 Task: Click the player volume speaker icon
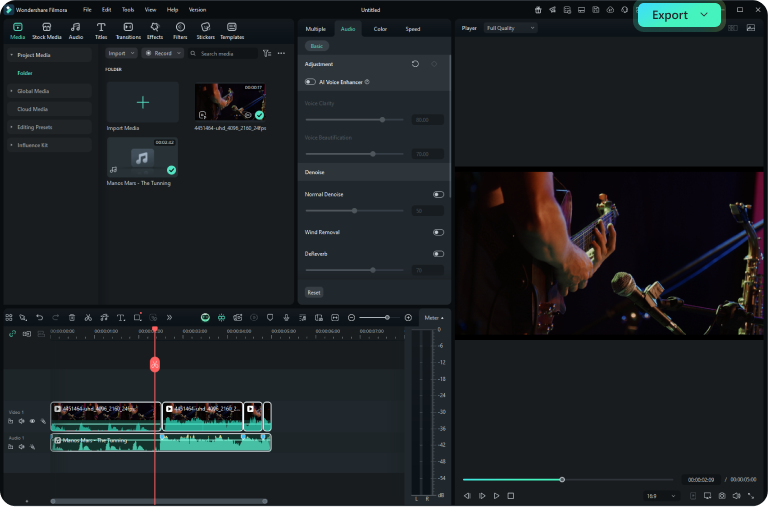[736, 496]
